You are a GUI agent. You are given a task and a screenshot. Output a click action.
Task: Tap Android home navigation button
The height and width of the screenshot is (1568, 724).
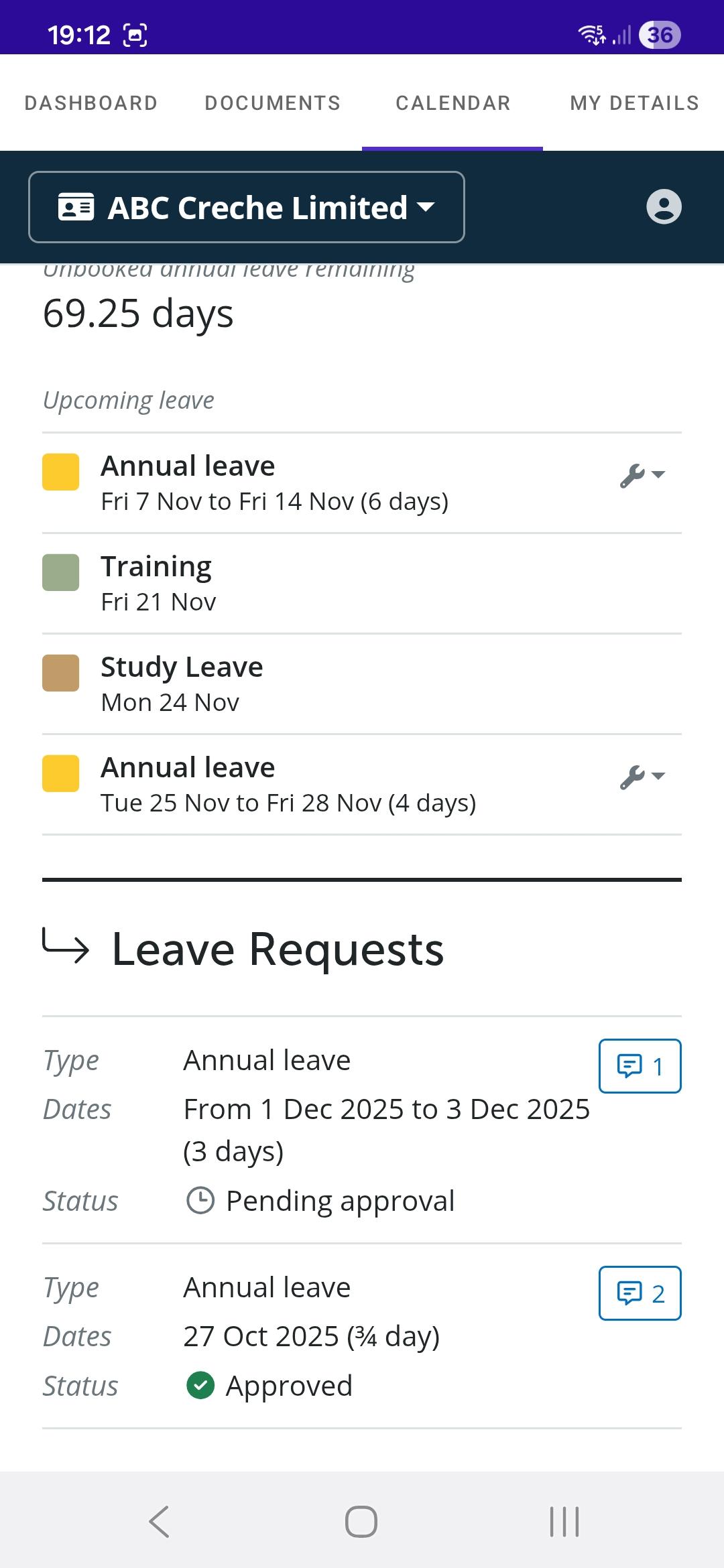pyautogui.click(x=361, y=1521)
